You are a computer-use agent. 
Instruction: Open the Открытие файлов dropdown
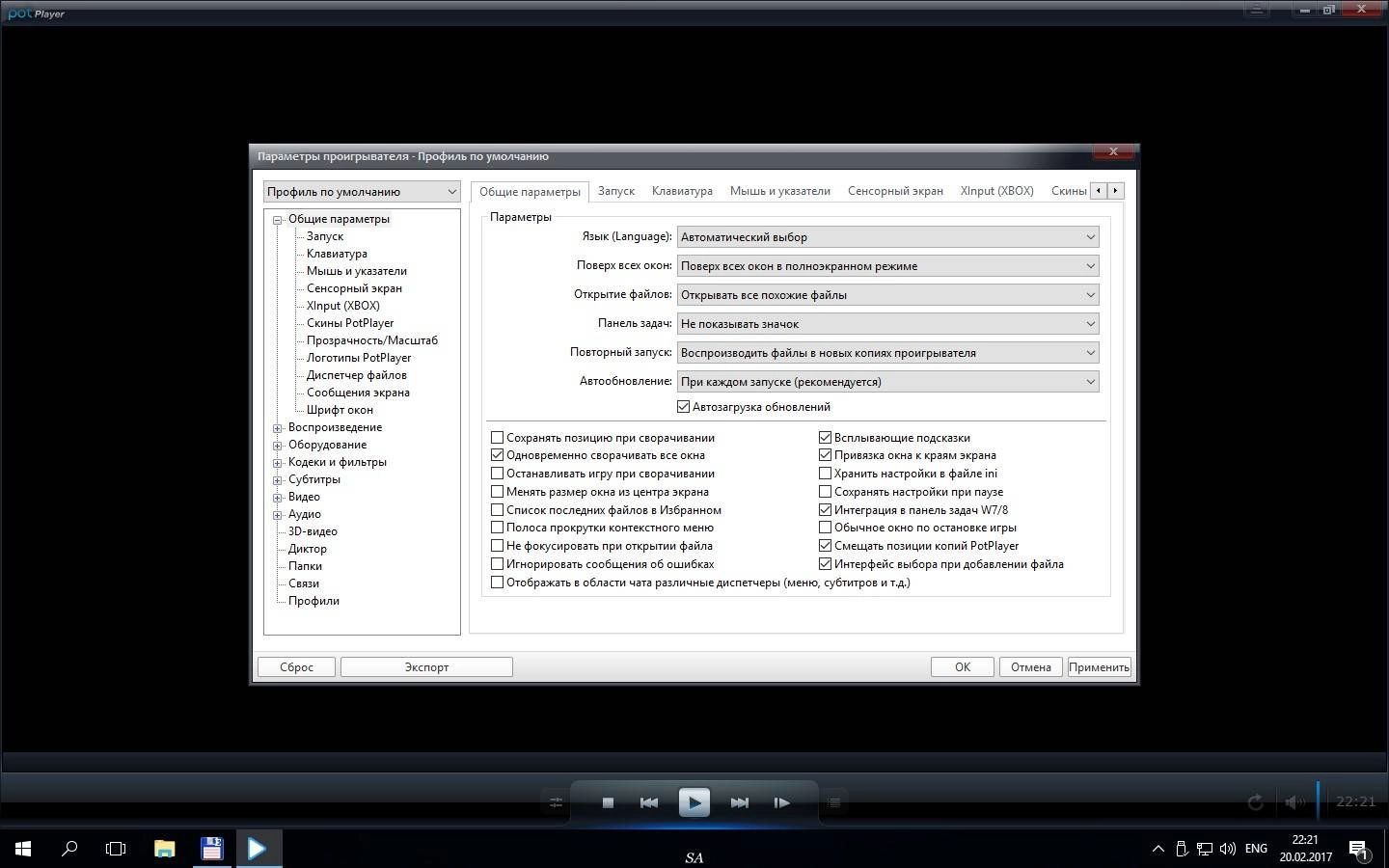(887, 295)
